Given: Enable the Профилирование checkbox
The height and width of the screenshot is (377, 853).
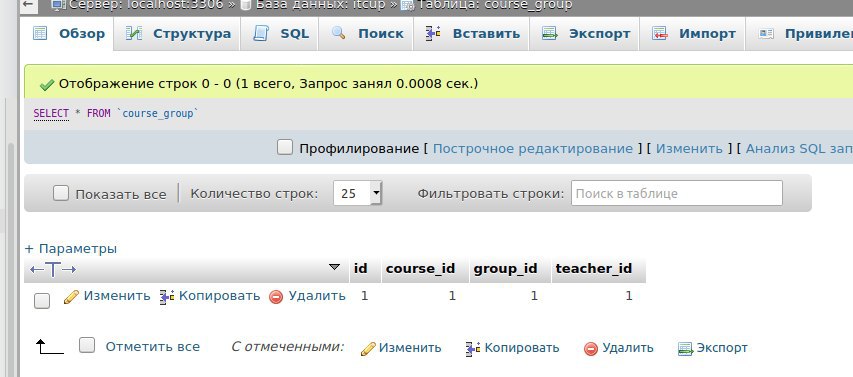Looking at the screenshot, I should pos(285,147).
